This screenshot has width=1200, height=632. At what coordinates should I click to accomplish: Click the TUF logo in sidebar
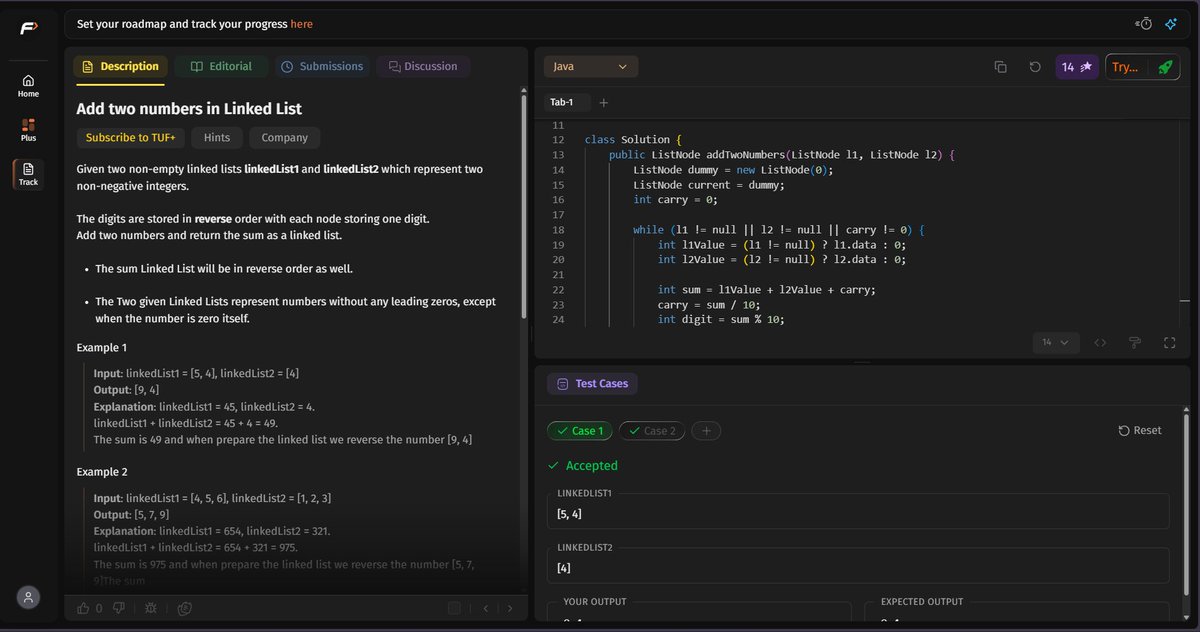point(28,28)
